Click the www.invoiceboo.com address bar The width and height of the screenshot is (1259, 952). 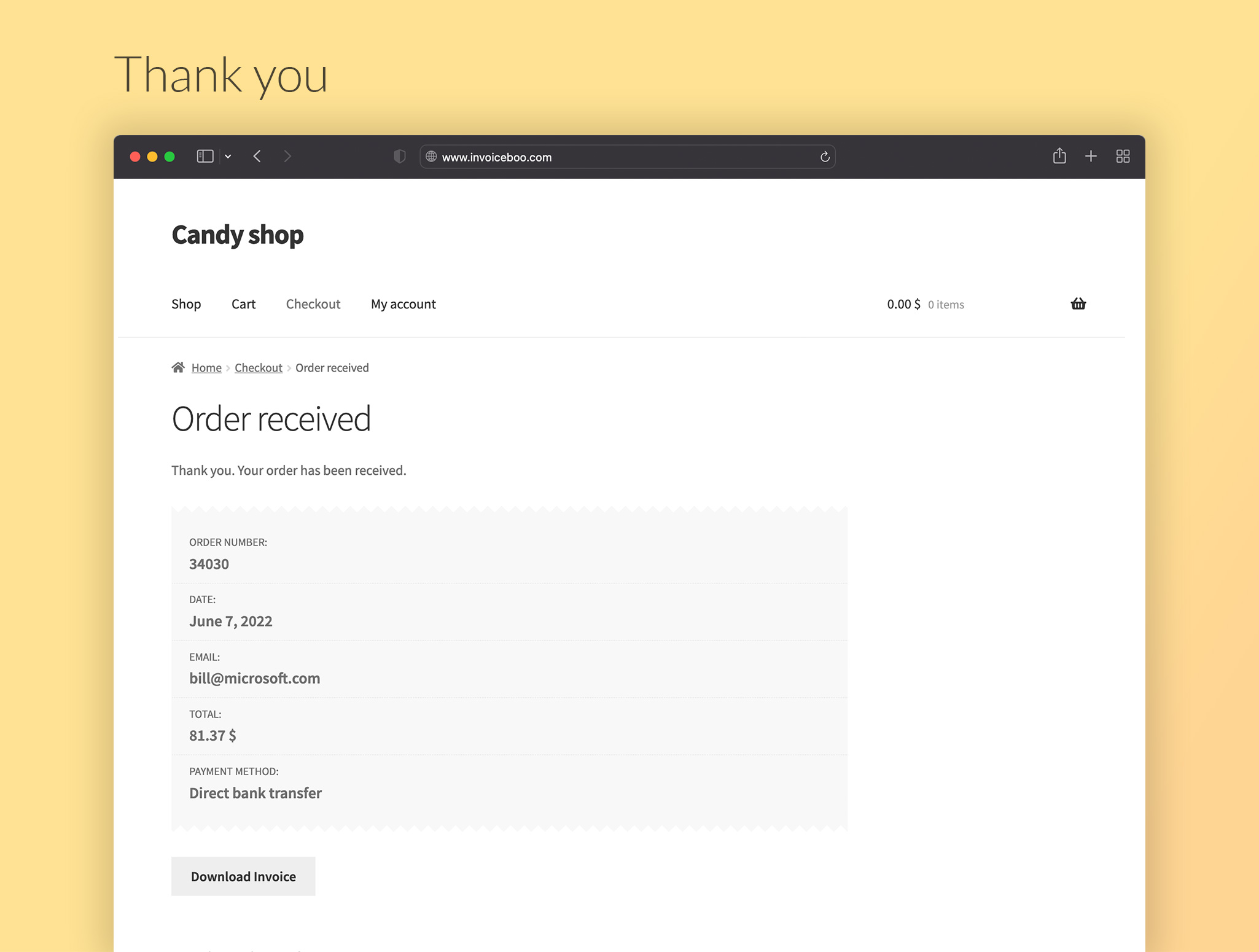tap(620, 157)
